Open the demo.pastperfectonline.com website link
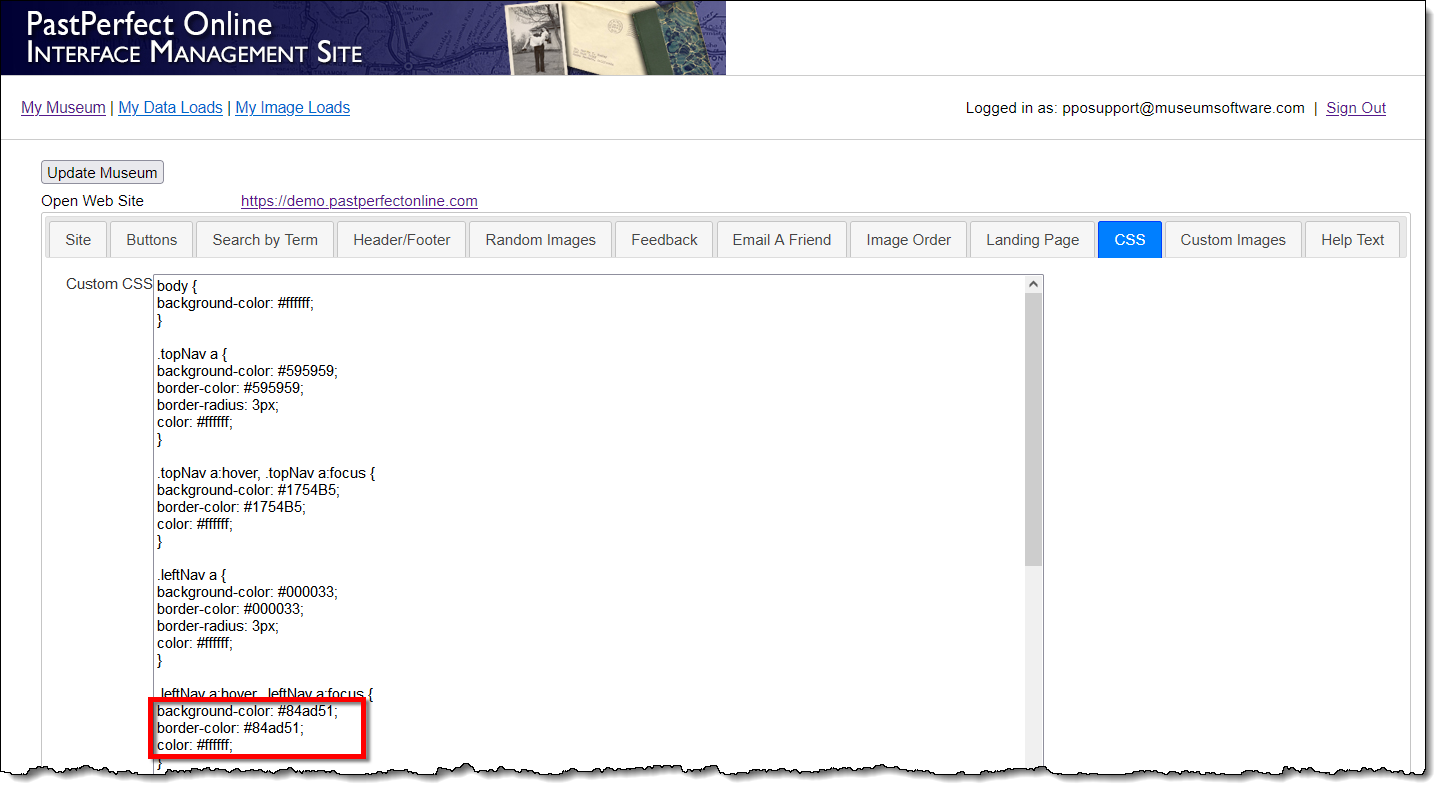The width and height of the screenshot is (1441, 790). pyautogui.click(x=358, y=200)
